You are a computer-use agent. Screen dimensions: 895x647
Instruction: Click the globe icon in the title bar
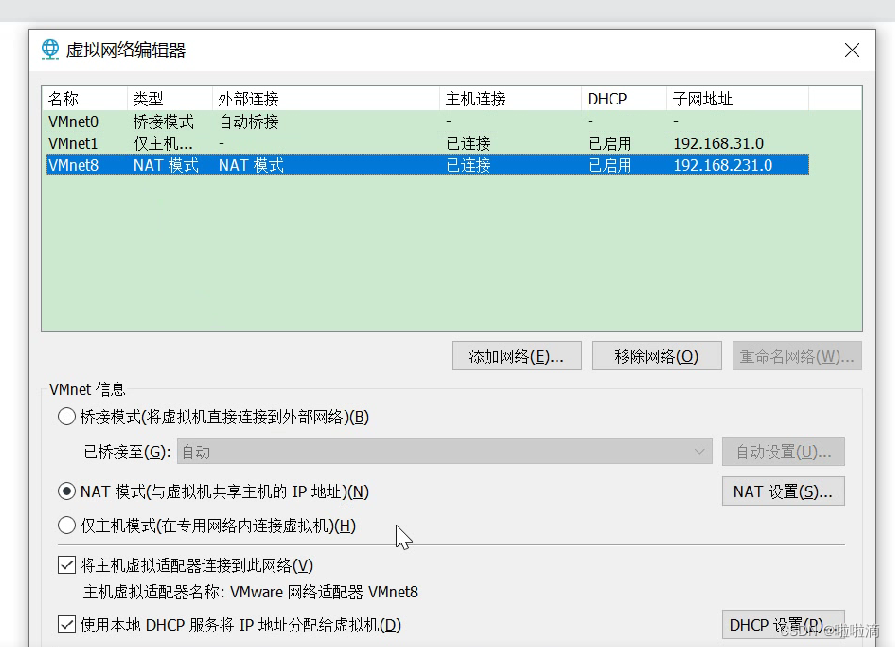50,50
